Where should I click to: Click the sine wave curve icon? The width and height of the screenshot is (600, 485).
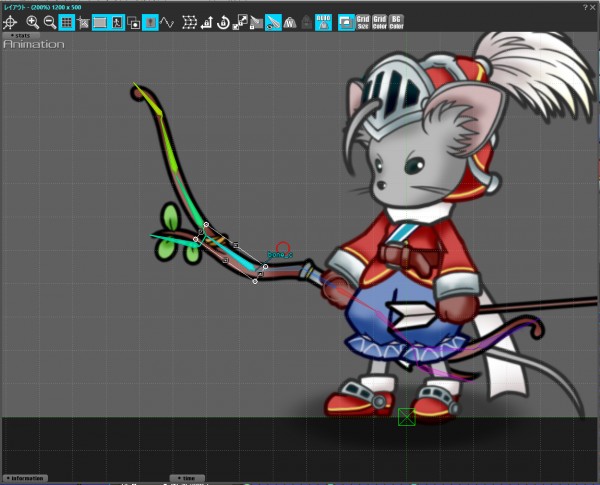(x=167, y=23)
